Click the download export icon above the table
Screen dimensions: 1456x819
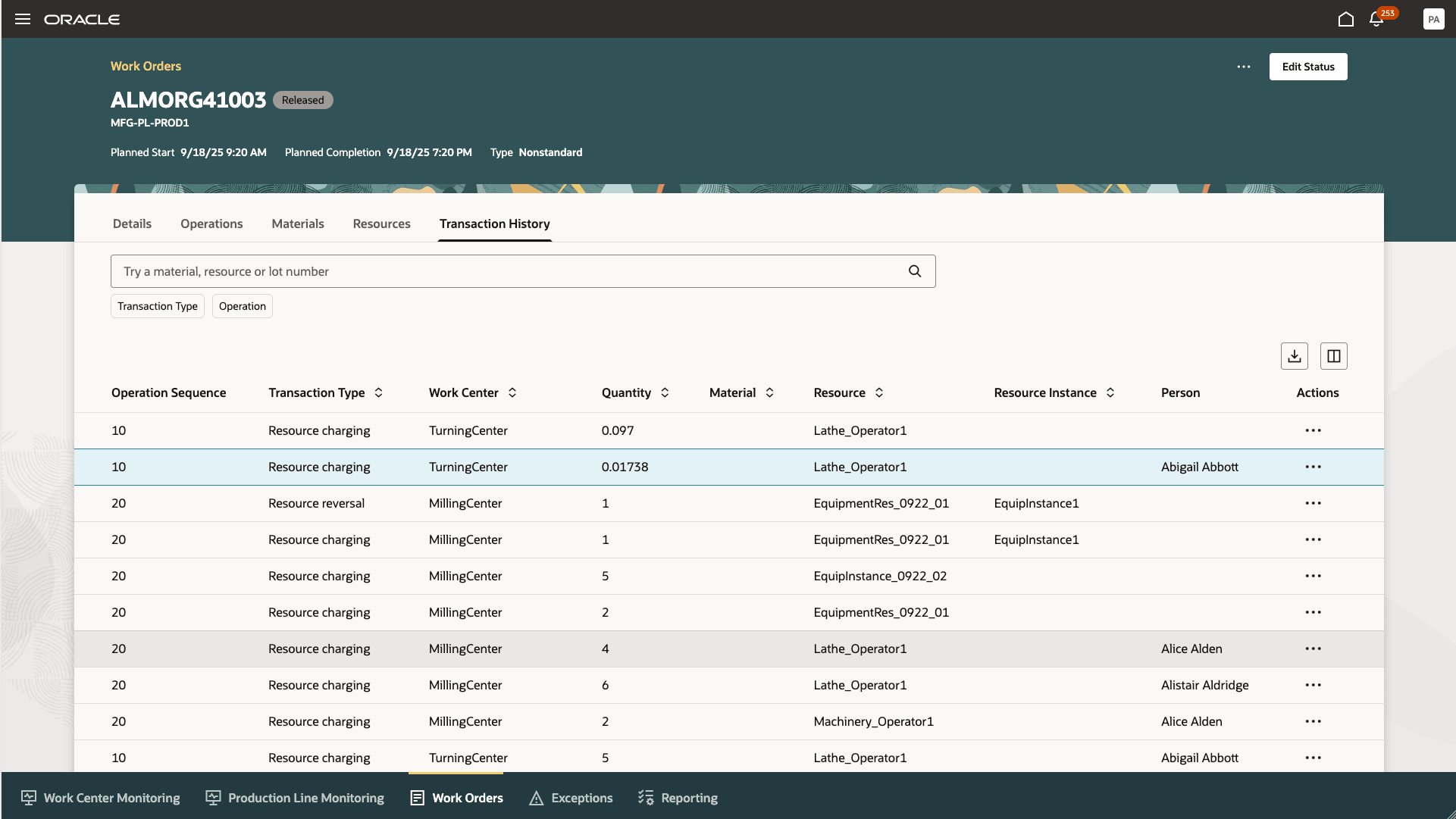pyautogui.click(x=1294, y=355)
